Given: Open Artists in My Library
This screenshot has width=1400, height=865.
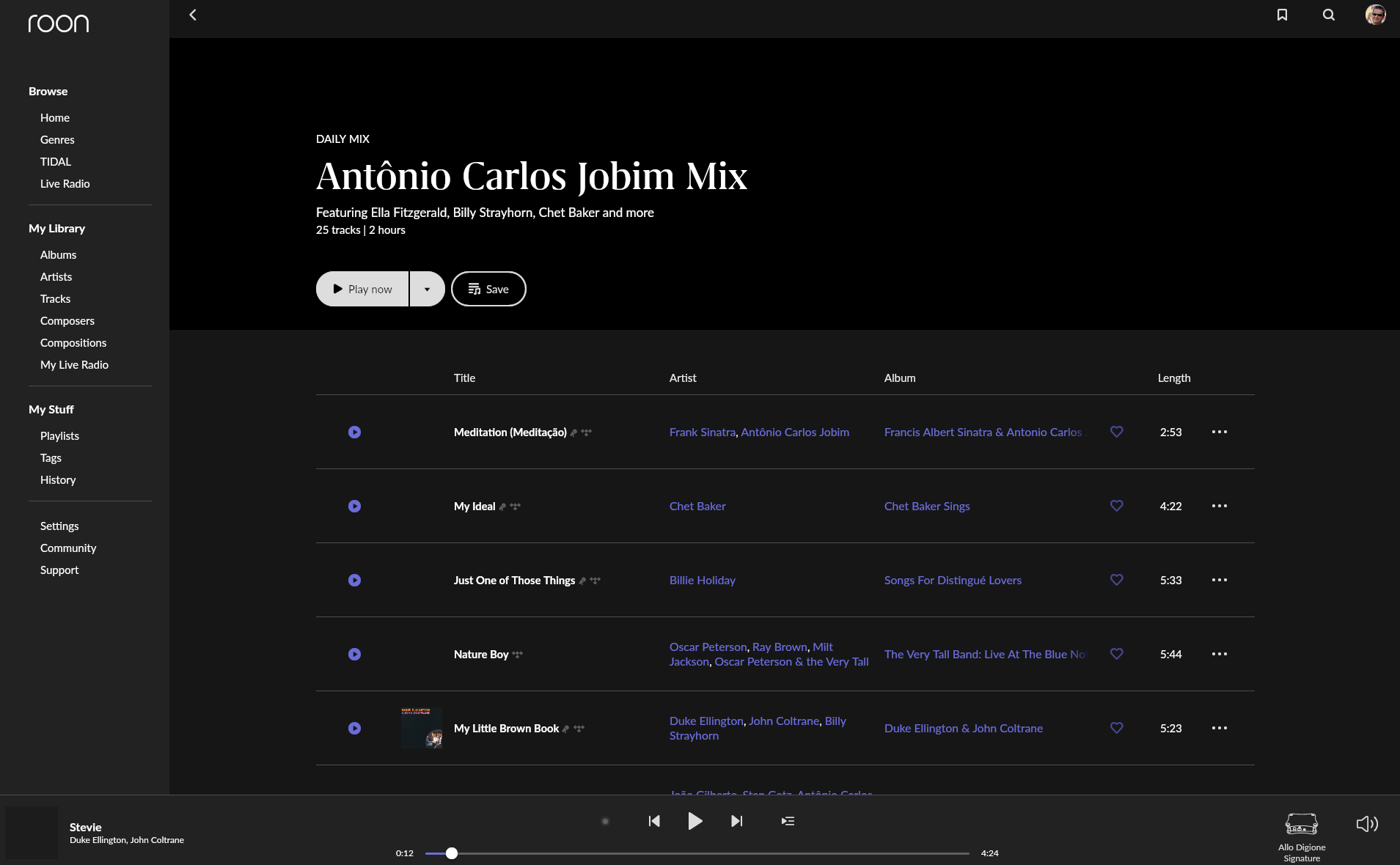Looking at the screenshot, I should 56,277.
